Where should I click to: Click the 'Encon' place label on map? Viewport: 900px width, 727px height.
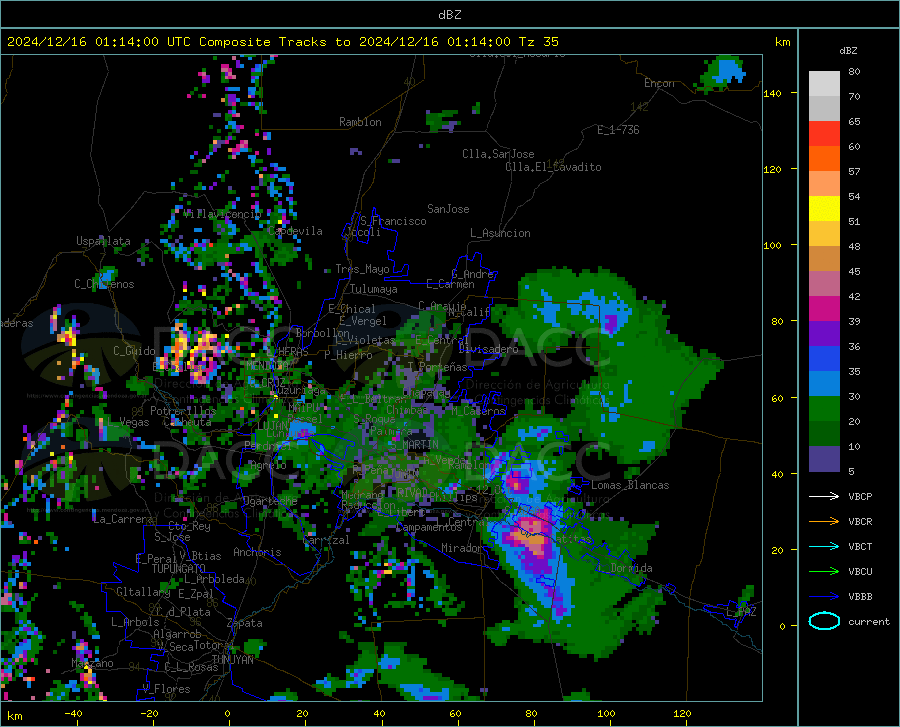click(x=659, y=83)
